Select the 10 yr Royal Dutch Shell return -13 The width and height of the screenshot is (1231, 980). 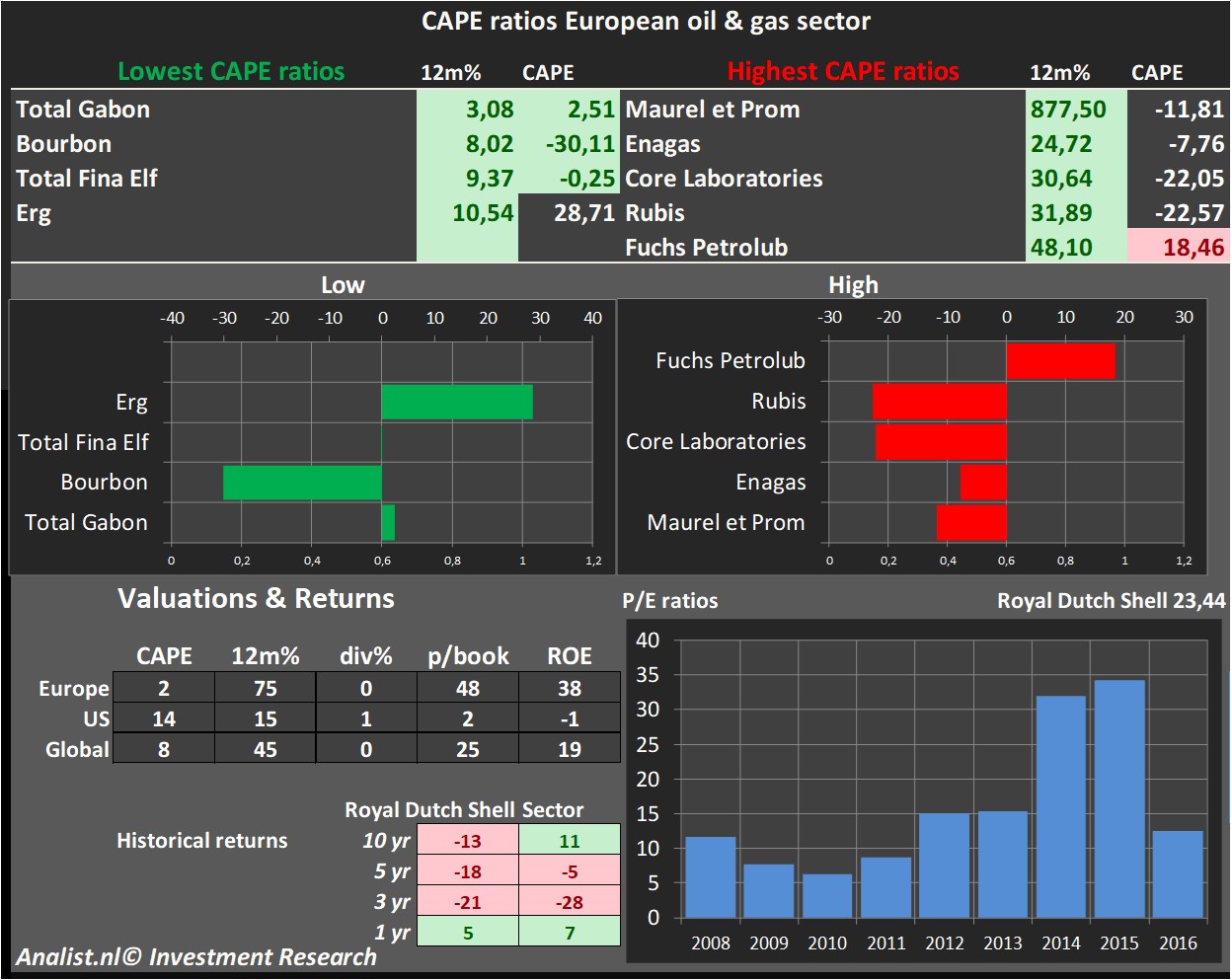tap(468, 841)
